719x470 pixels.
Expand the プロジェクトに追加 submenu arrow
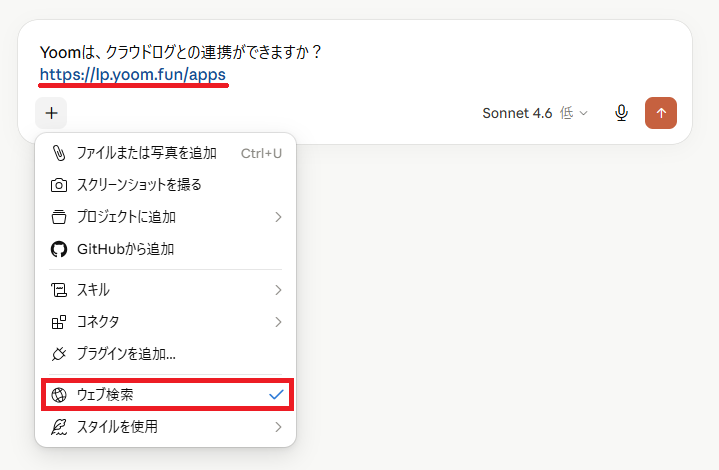278,217
